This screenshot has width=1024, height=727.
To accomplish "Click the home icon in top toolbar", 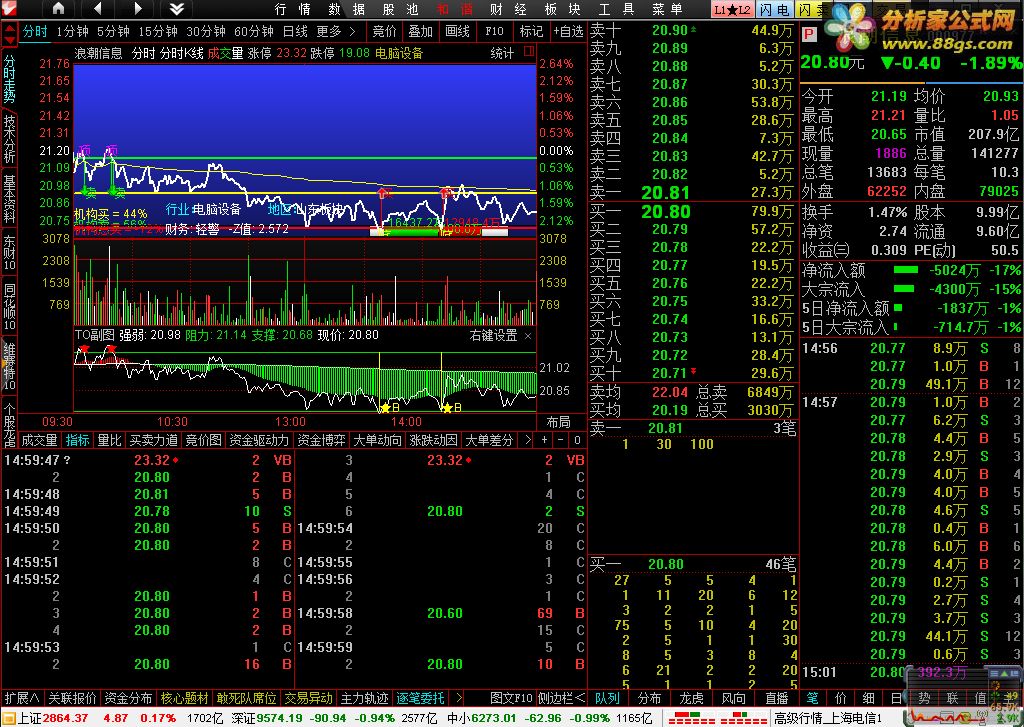I will (58, 9).
